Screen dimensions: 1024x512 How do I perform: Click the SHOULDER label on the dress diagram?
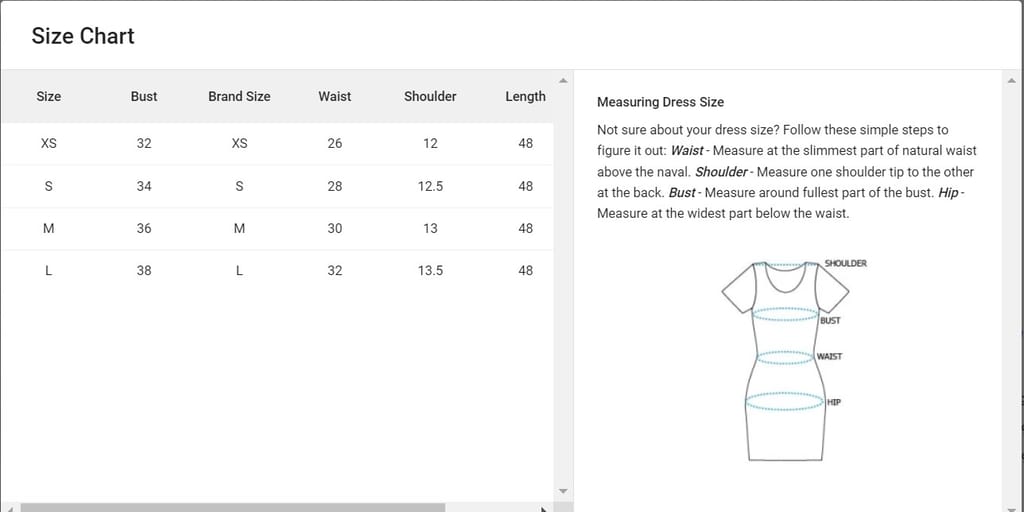pos(845,264)
